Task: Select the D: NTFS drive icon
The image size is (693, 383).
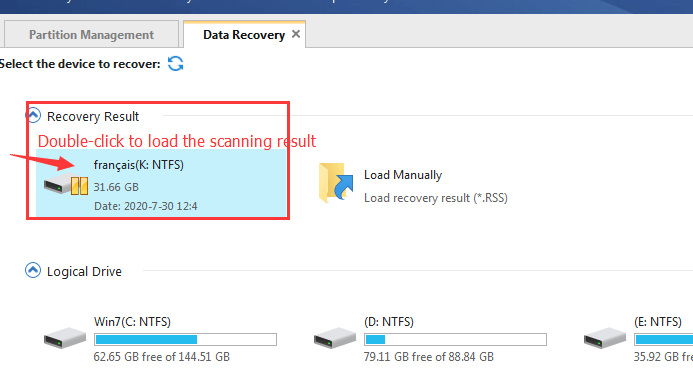Action: pos(335,338)
